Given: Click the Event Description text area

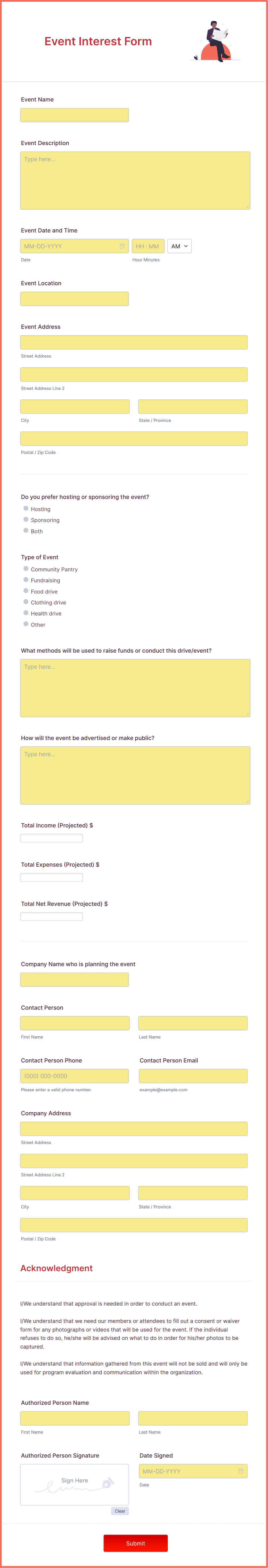Looking at the screenshot, I should [x=135, y=181].
